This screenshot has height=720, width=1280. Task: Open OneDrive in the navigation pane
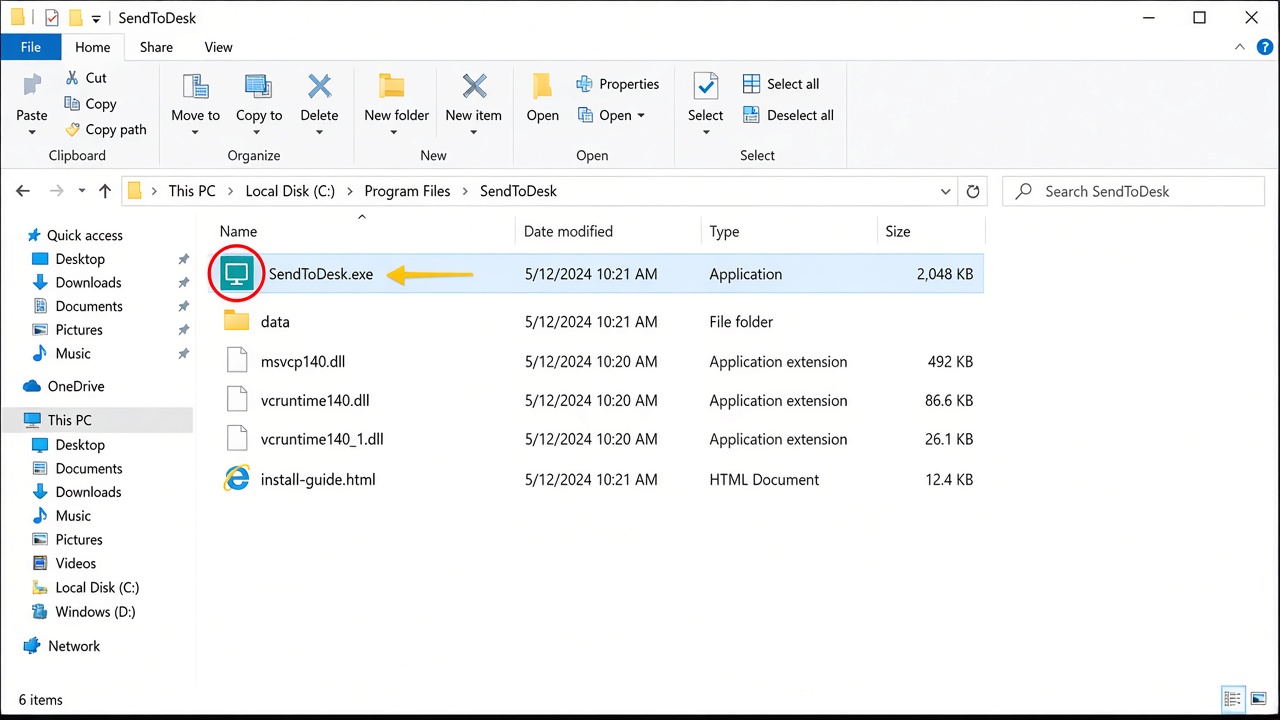click(x=76, y=386)
